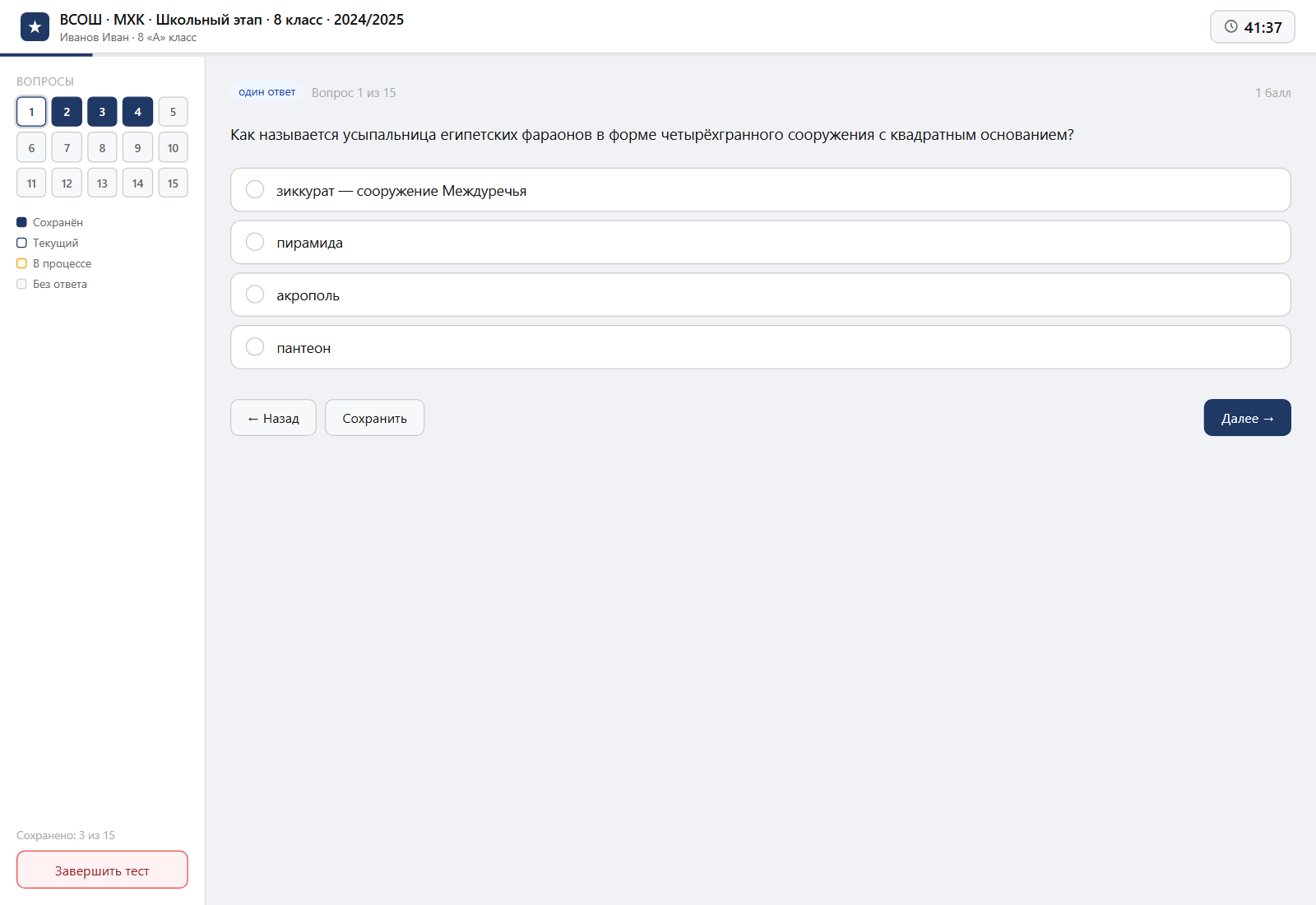This screenshot has height=905, width=1316.
Task: Jump to question 11
Action: 31,183
